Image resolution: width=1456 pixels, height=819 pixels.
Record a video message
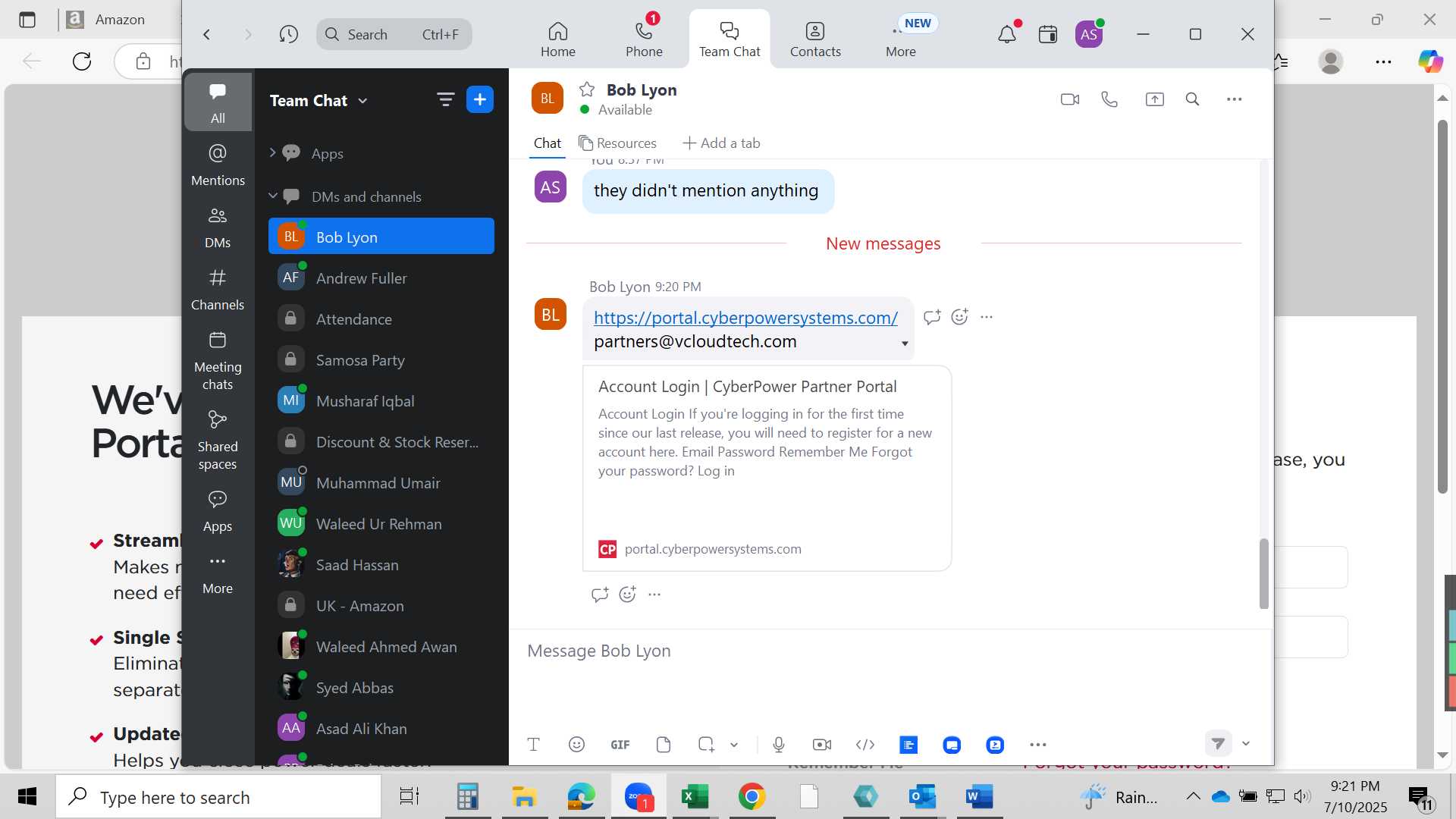point(822,745)
